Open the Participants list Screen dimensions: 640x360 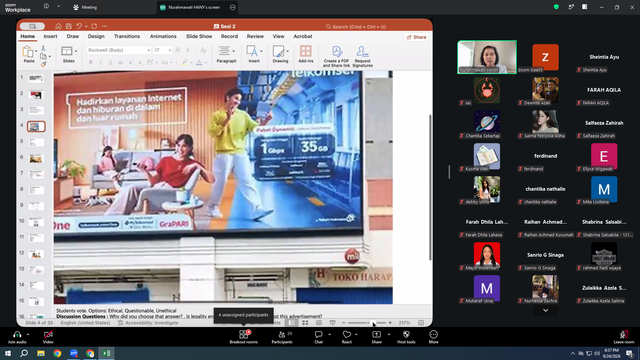282,337
